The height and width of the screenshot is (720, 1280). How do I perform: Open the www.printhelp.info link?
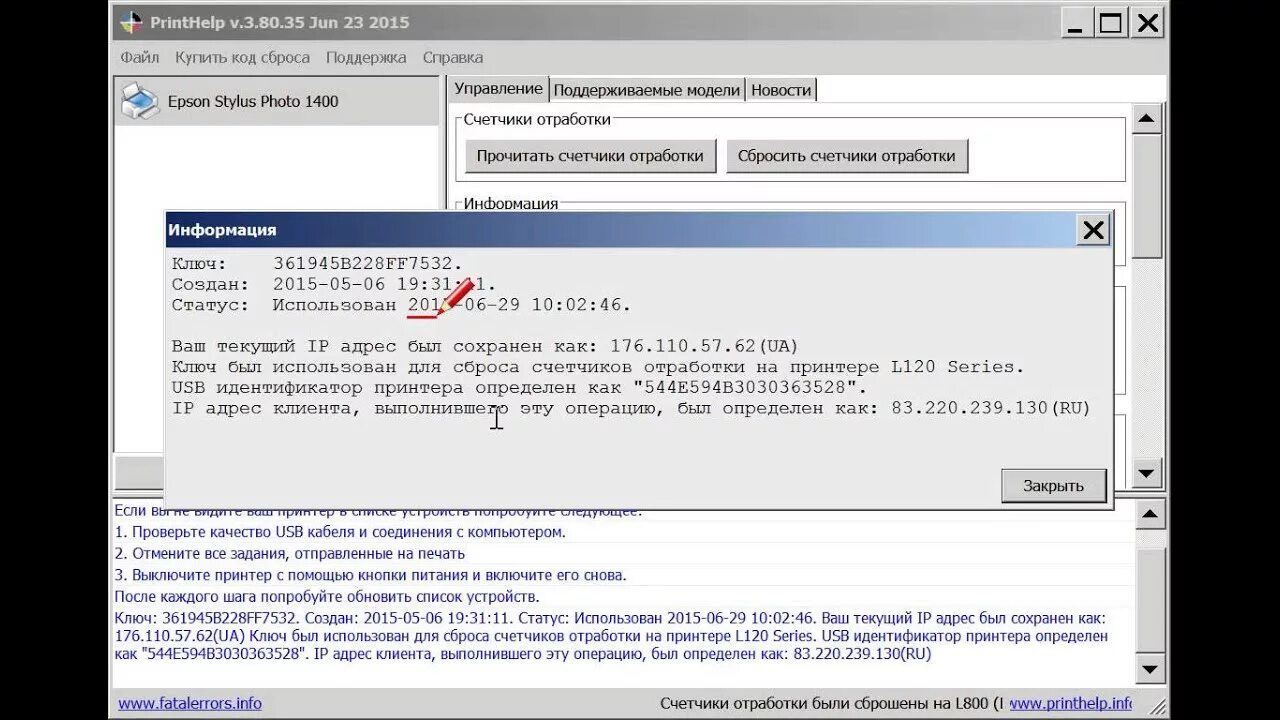1071,703
